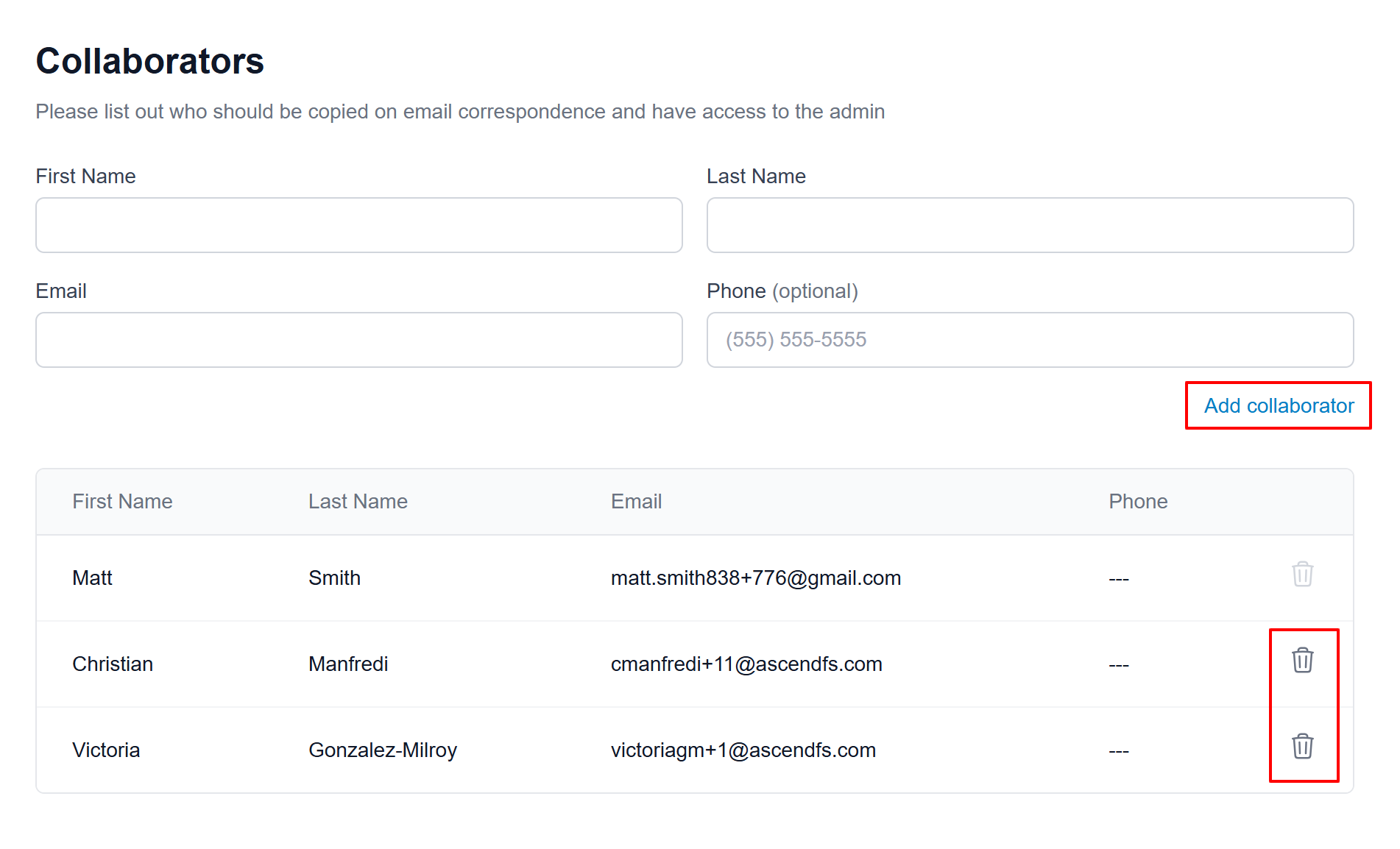Image resolution: width=1400 pixels, height=849 pixels.
Task: Select the victoriagm+1@ascendfs.com email cell
Action: click(x=743, y=750)
